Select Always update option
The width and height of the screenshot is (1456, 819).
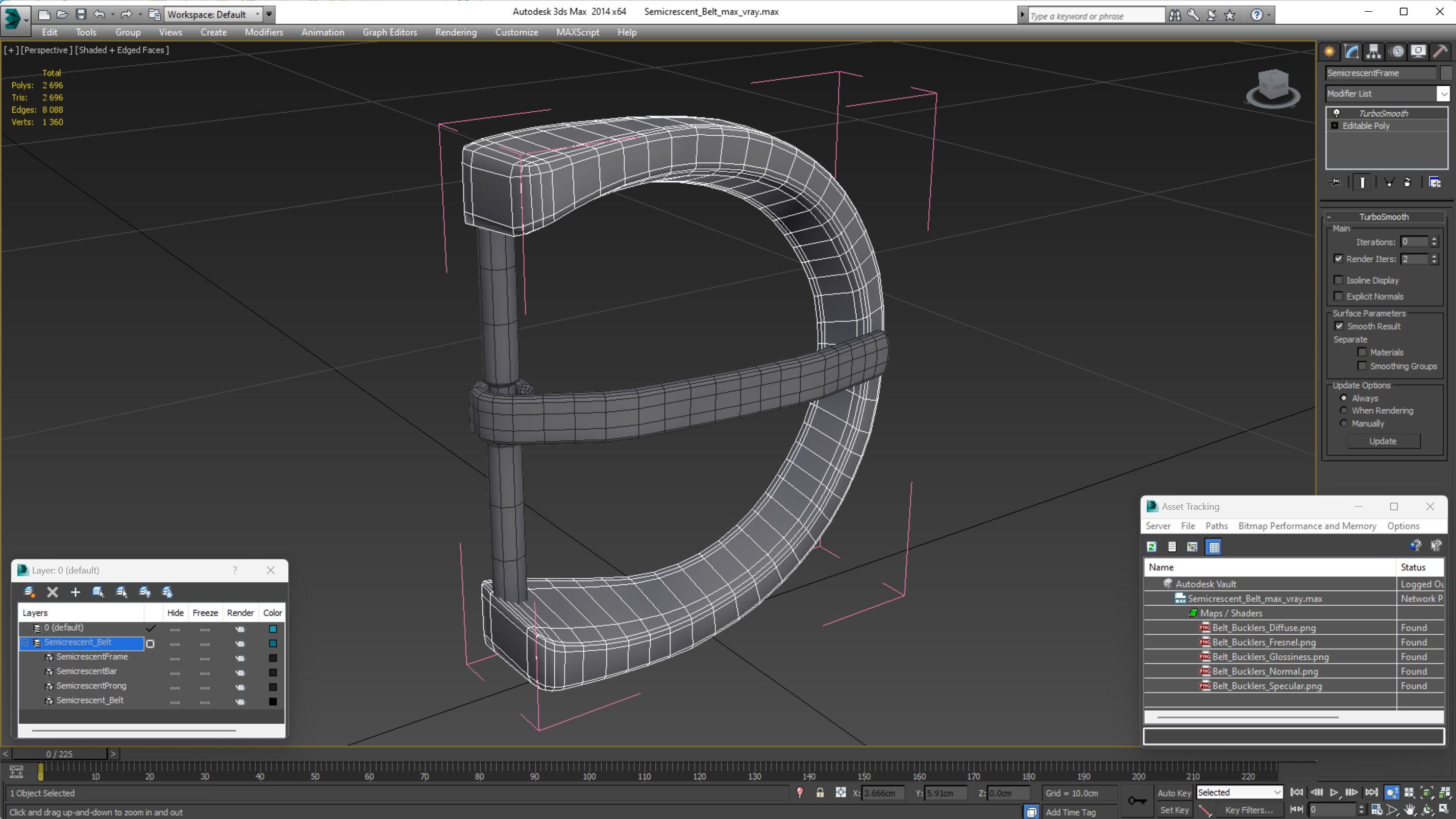point(1344,398)
